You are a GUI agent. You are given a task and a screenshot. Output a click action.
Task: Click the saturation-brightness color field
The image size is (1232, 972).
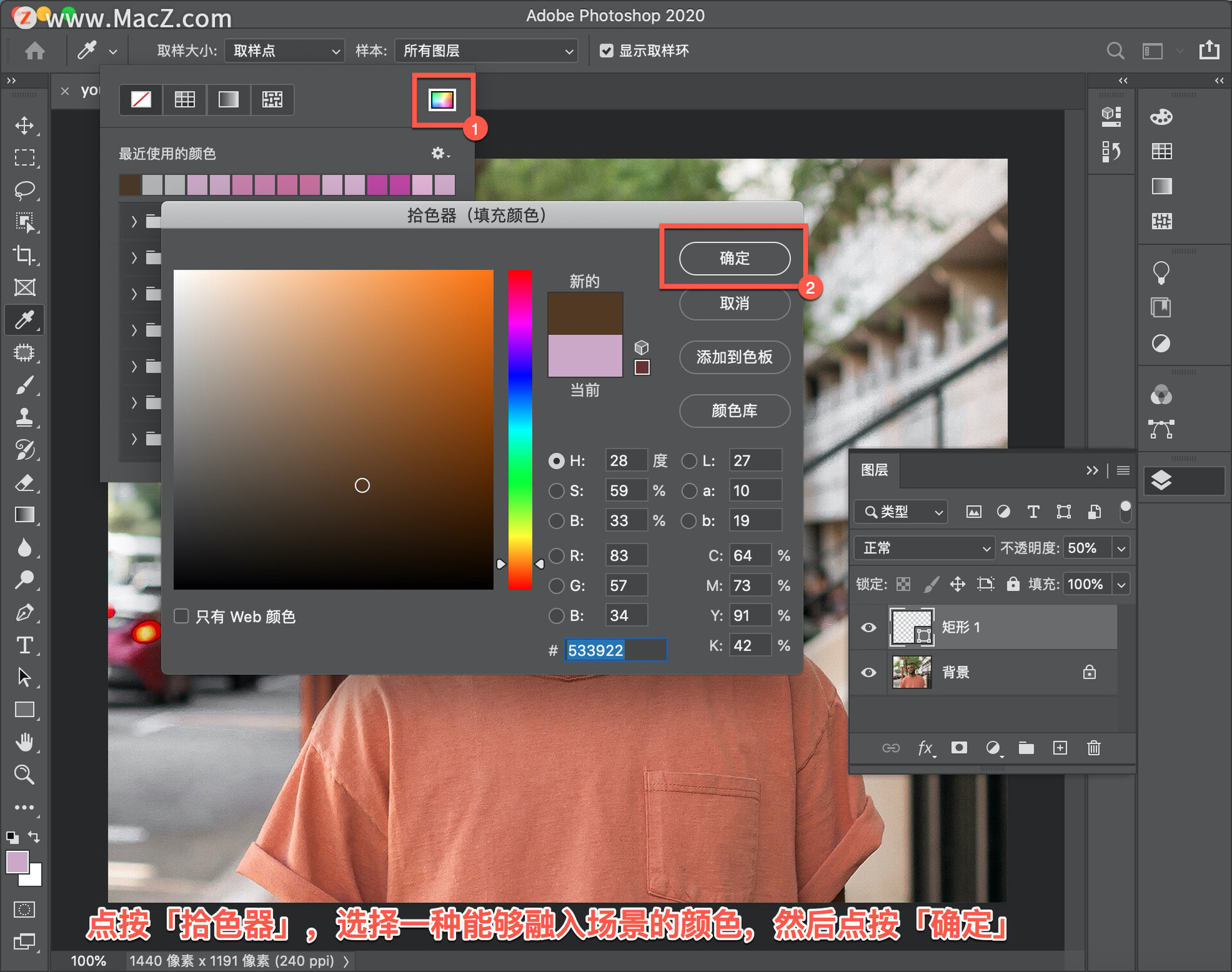334,430
